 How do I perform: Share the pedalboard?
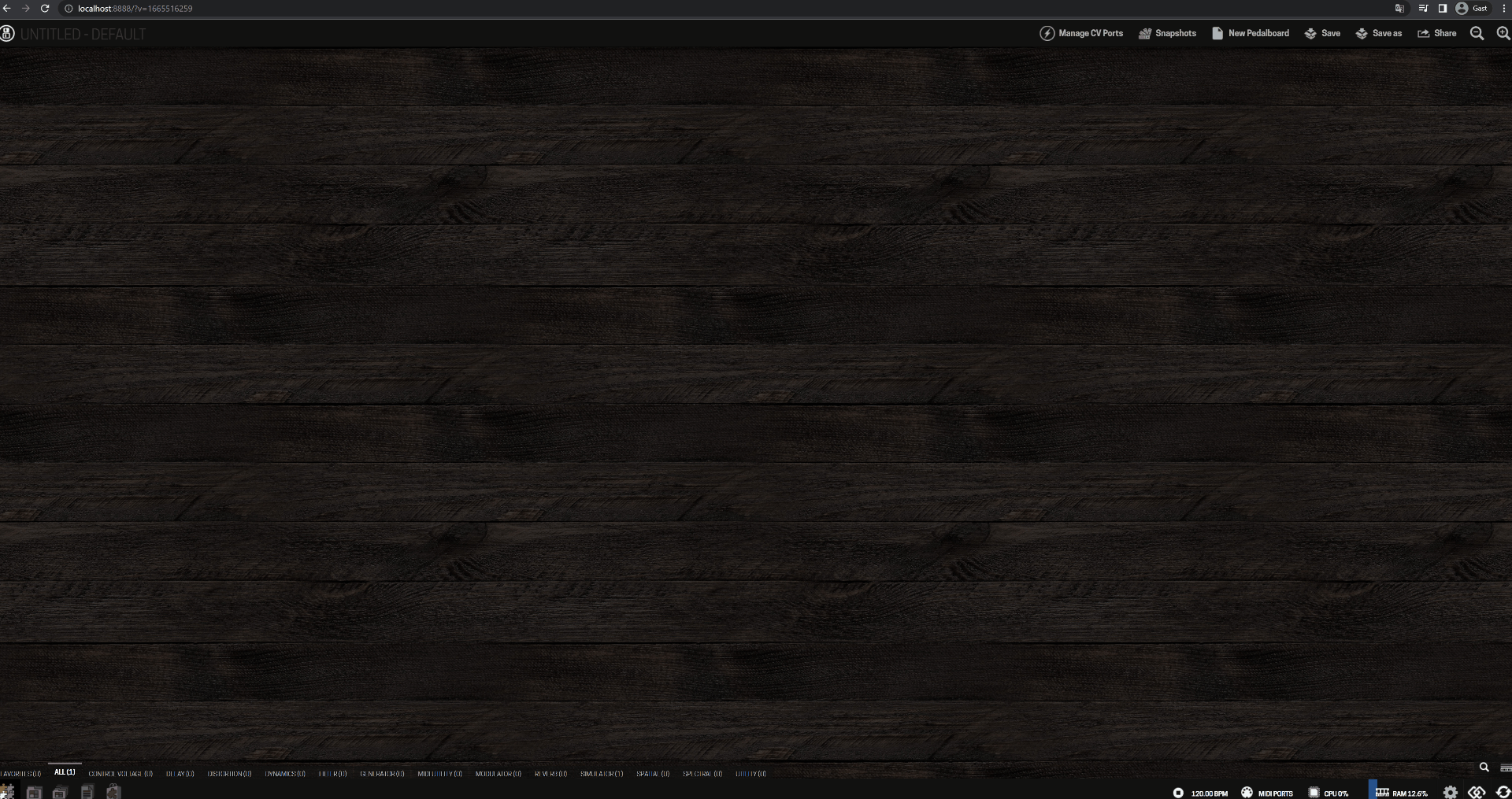coord(1436,33)
